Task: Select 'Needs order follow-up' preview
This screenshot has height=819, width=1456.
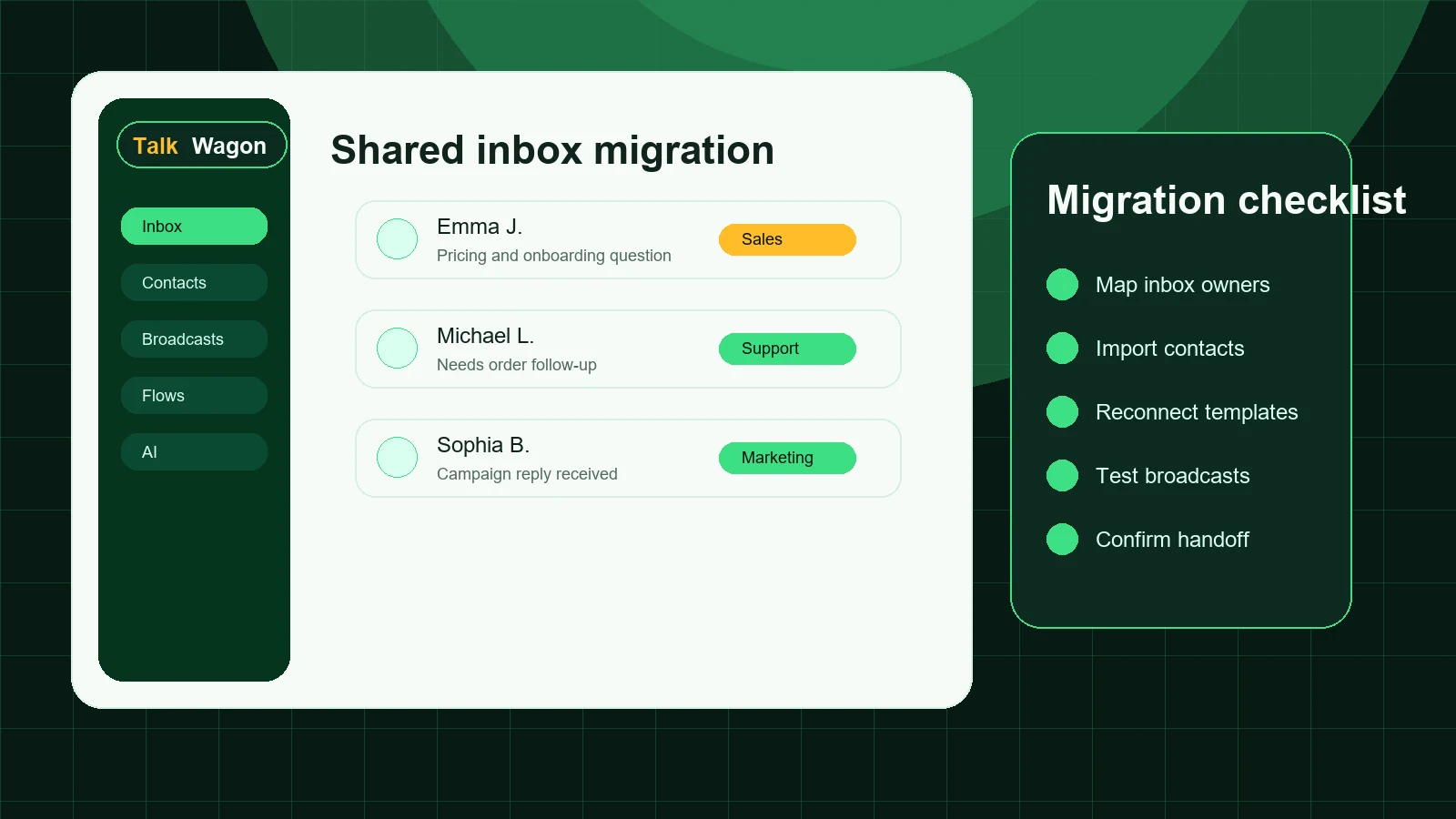Action: 517,365
